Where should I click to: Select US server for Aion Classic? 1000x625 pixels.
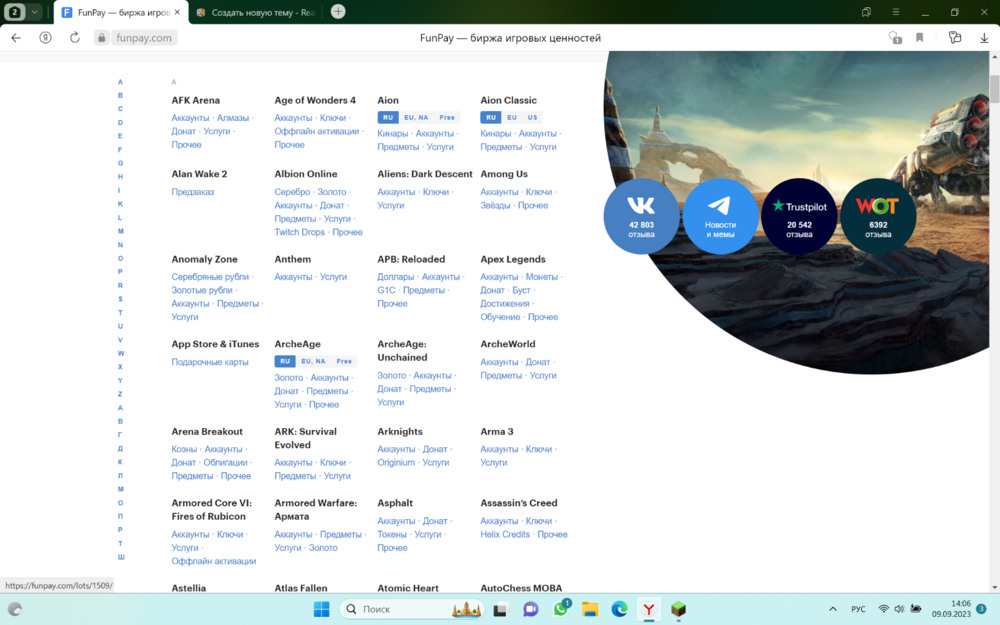point(533,117)
